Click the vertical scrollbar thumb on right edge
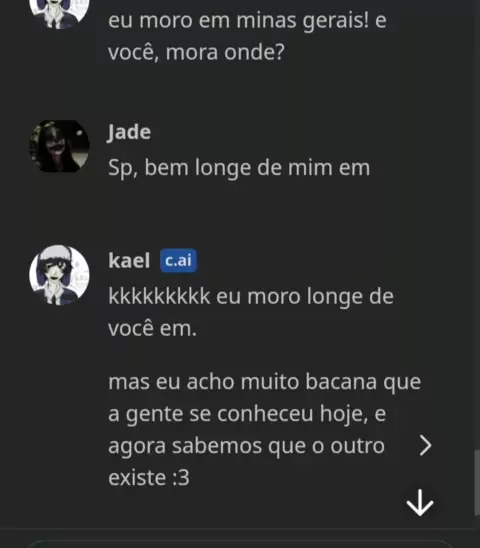 point(477,483)
